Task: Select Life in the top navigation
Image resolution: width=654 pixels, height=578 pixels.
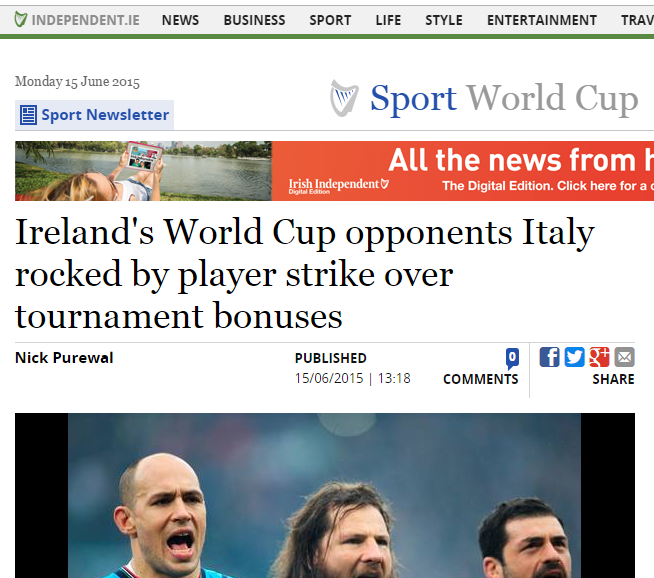Action: (x=388, y=20)
